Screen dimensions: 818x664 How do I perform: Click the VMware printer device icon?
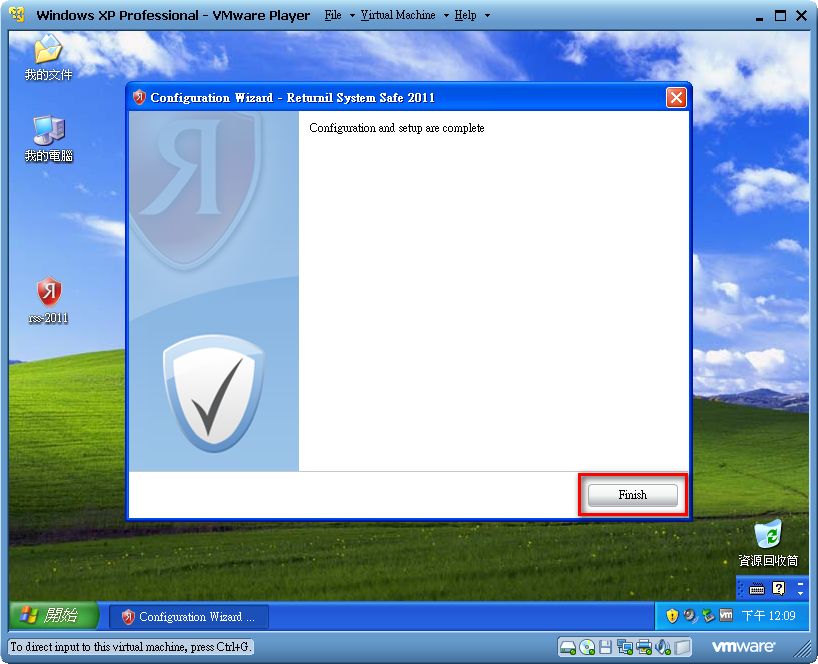(x=644, y=647)
